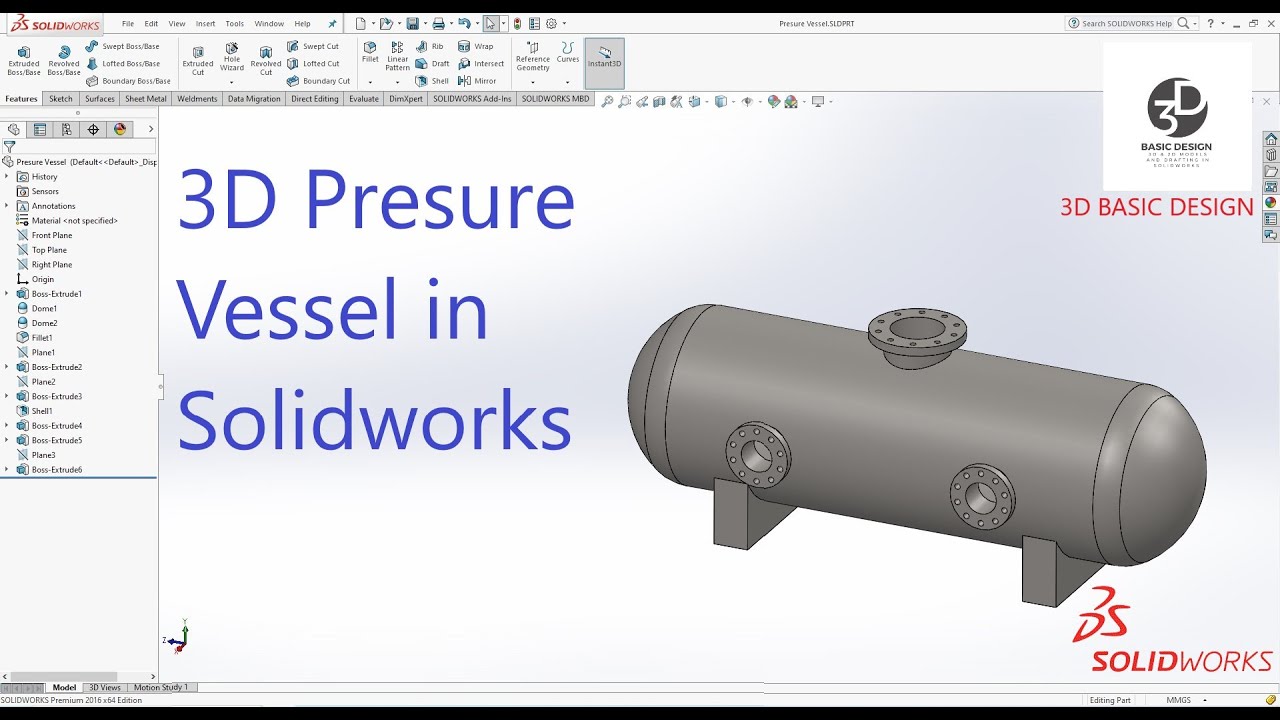Select the Fillet tool
The image size is (1280, 720).
coord(370,52)
